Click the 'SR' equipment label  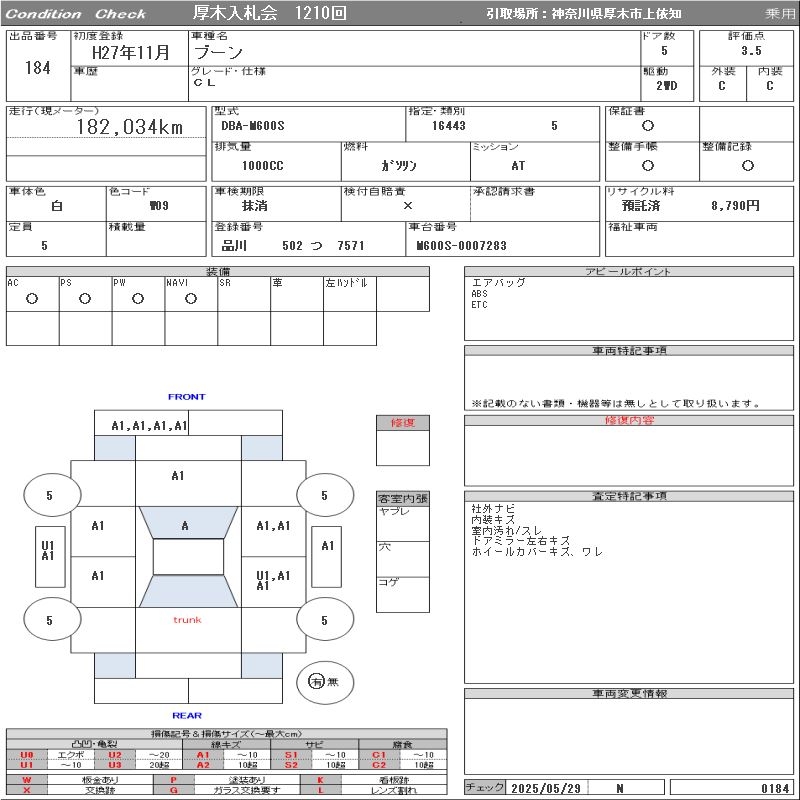click(x=225, y=283)
